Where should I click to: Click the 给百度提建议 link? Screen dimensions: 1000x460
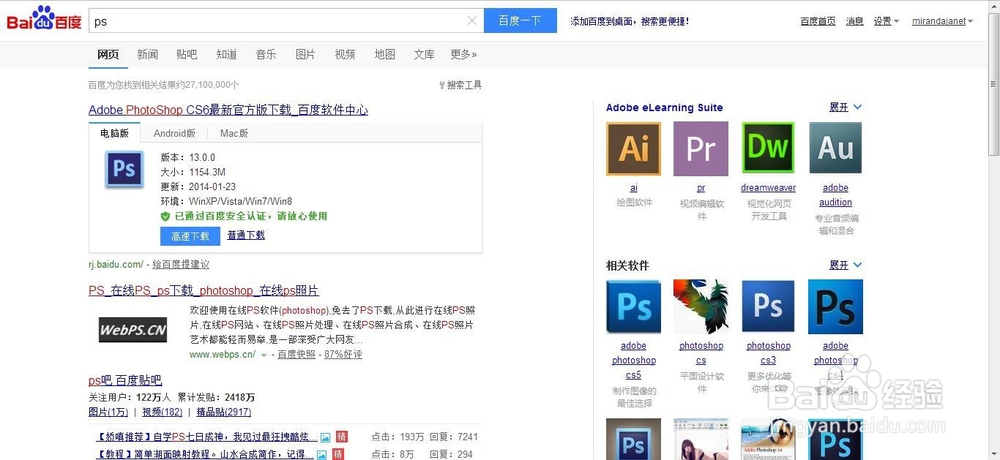(x=180, y=264)
